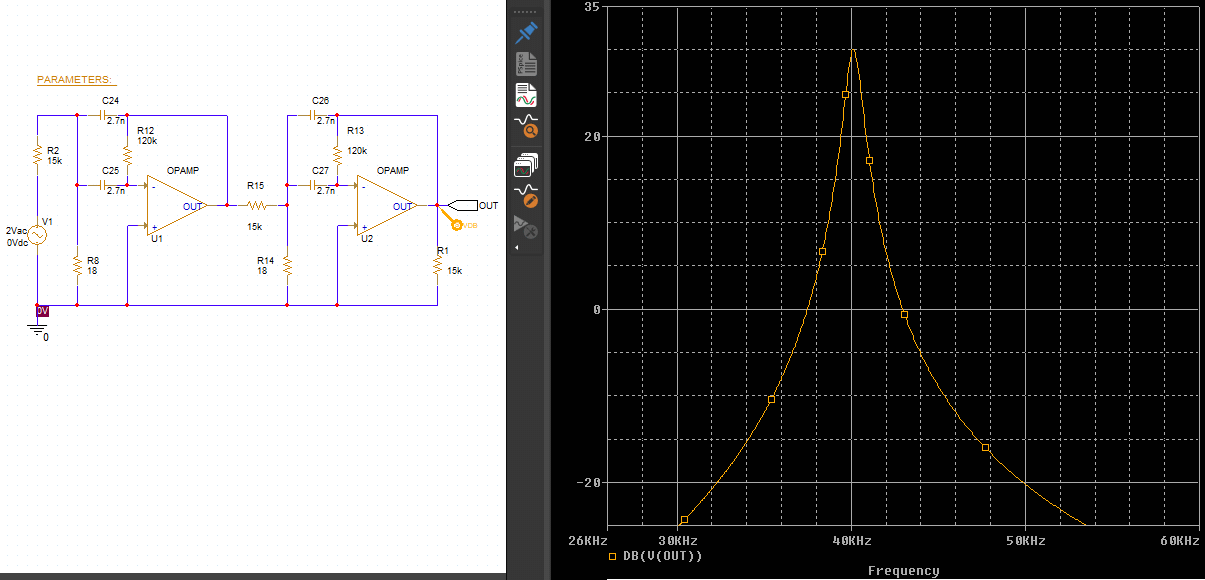Expand the toolbar with the small arrow
The image size is (1205, 580).
517,247
